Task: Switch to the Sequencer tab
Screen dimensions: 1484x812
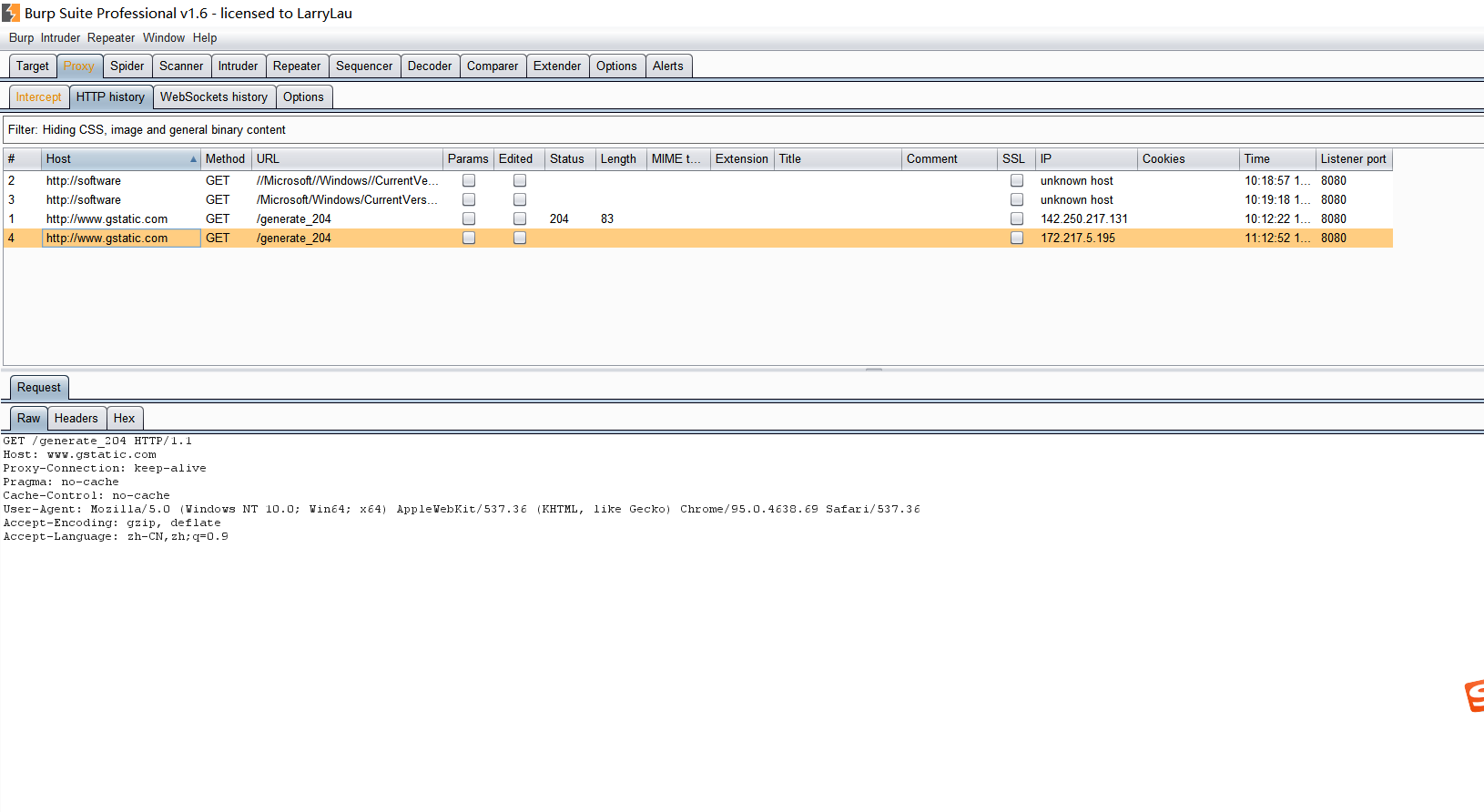Action: click(364, 66)
